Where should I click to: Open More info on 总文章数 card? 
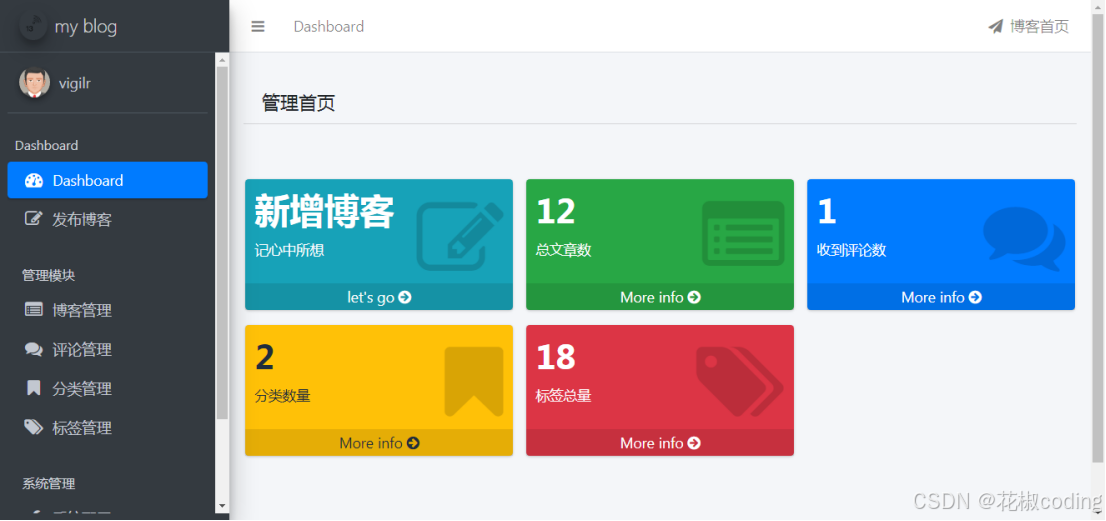(x=660, y=297)
